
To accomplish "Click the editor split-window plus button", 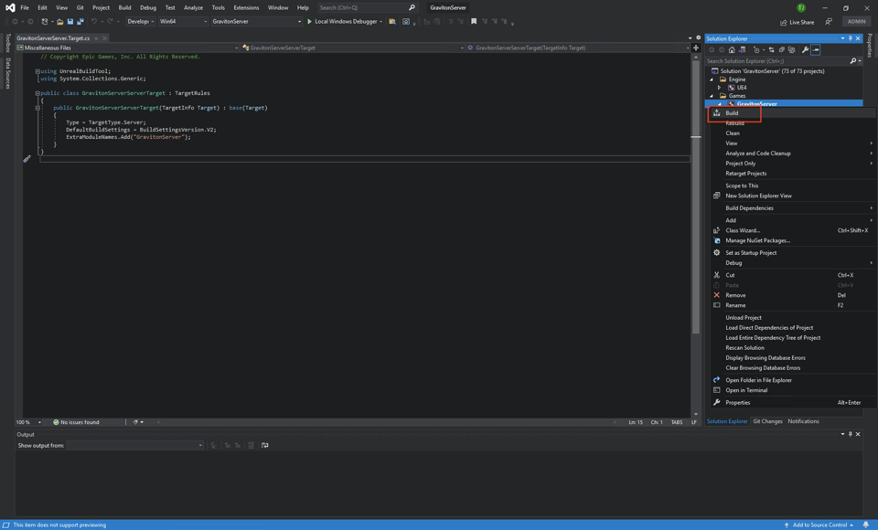I will 696,48.
